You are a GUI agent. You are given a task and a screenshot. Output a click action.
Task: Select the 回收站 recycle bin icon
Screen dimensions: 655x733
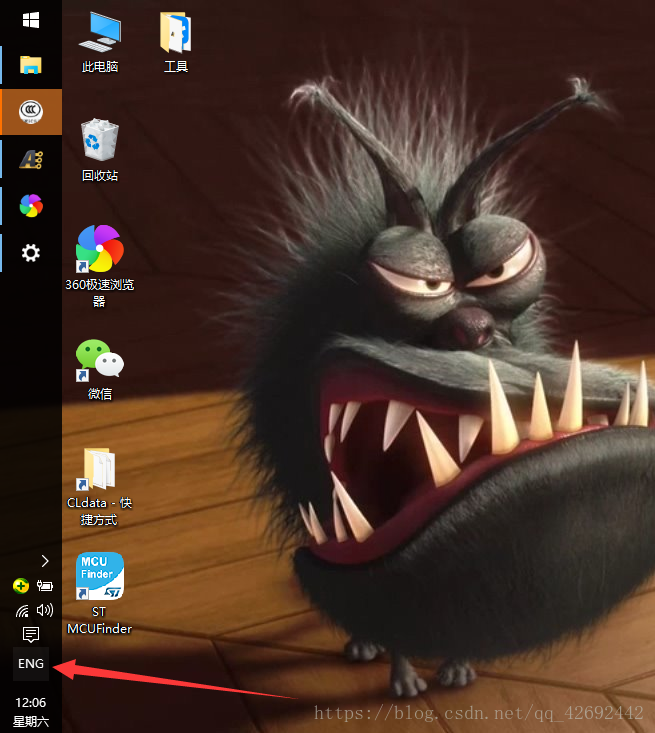pyautogui.click(x=100, y=150)
